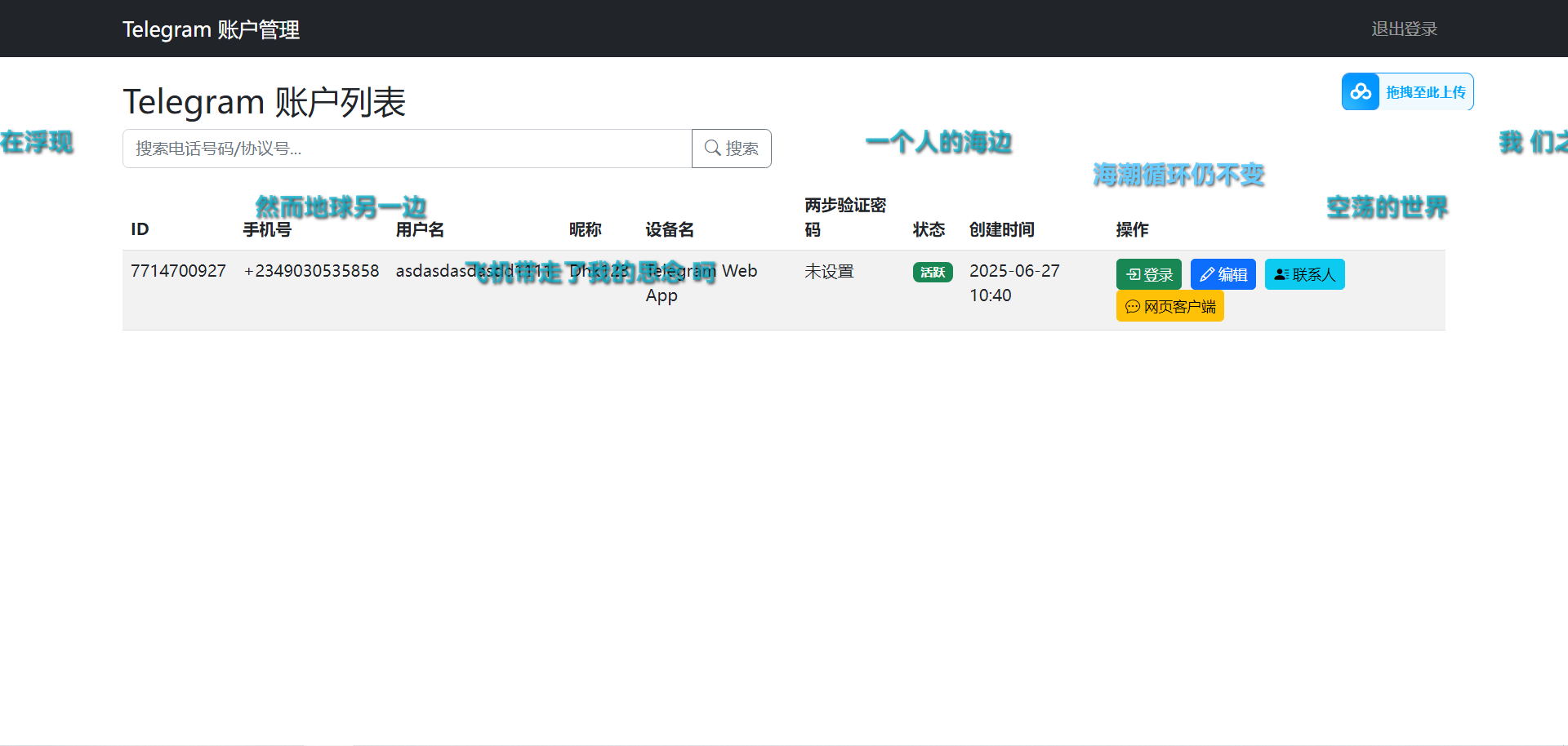This screenshot has width=1568, height=746.
Task: Click the green 登录 login icon button
Action: [x=1148, y=274]
